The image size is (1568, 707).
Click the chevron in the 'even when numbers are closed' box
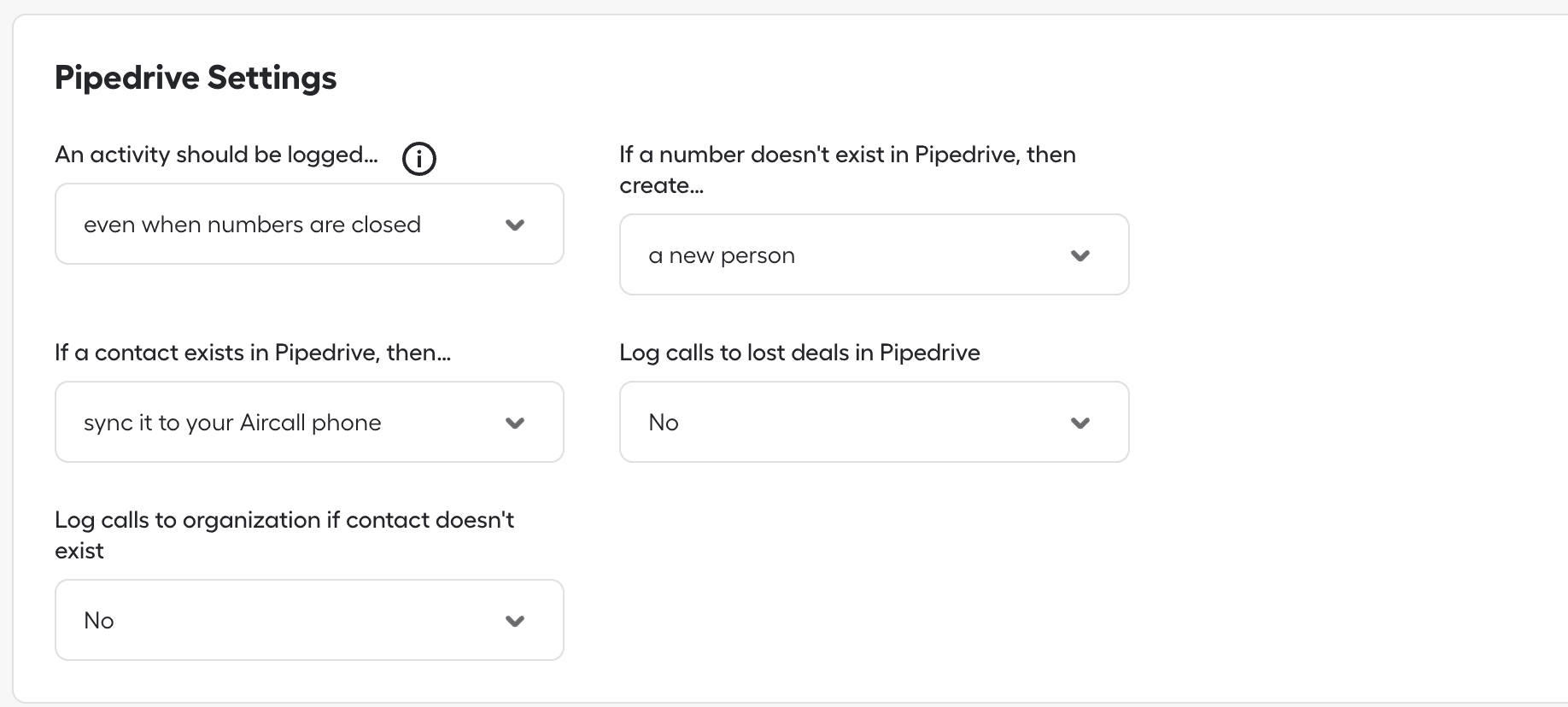[515, 225]
